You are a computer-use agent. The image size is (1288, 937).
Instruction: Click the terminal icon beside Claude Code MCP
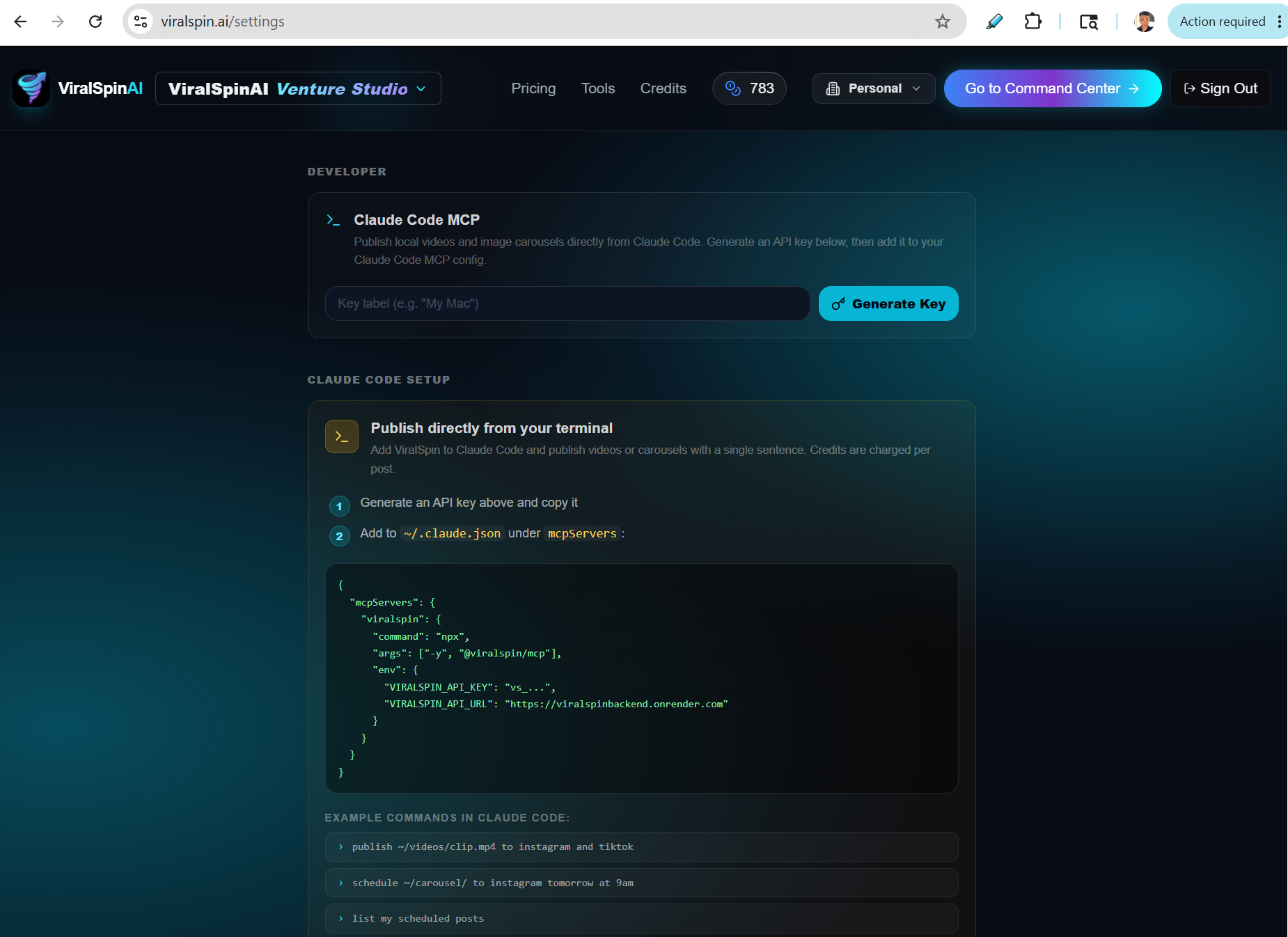[333, 220]
